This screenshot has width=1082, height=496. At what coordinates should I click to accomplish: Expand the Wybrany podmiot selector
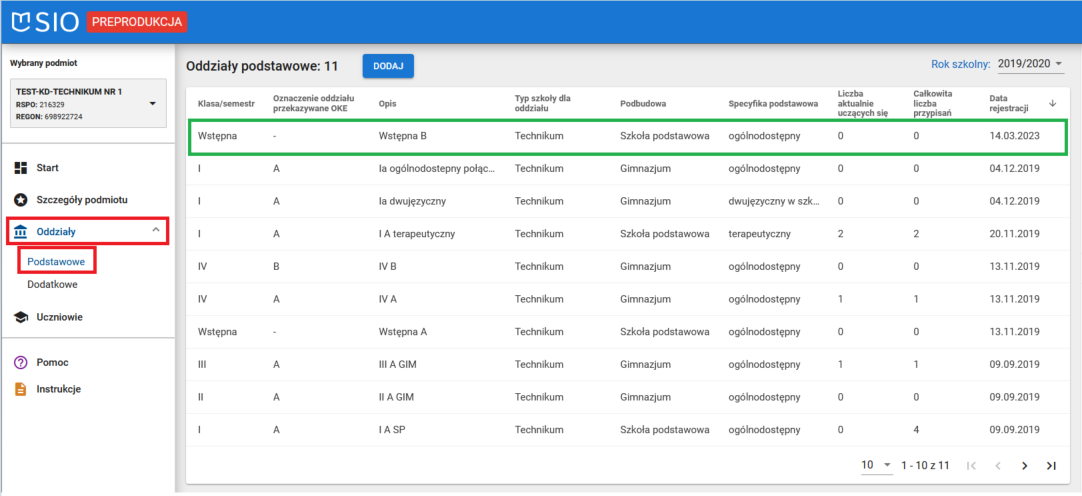point(152,103)
